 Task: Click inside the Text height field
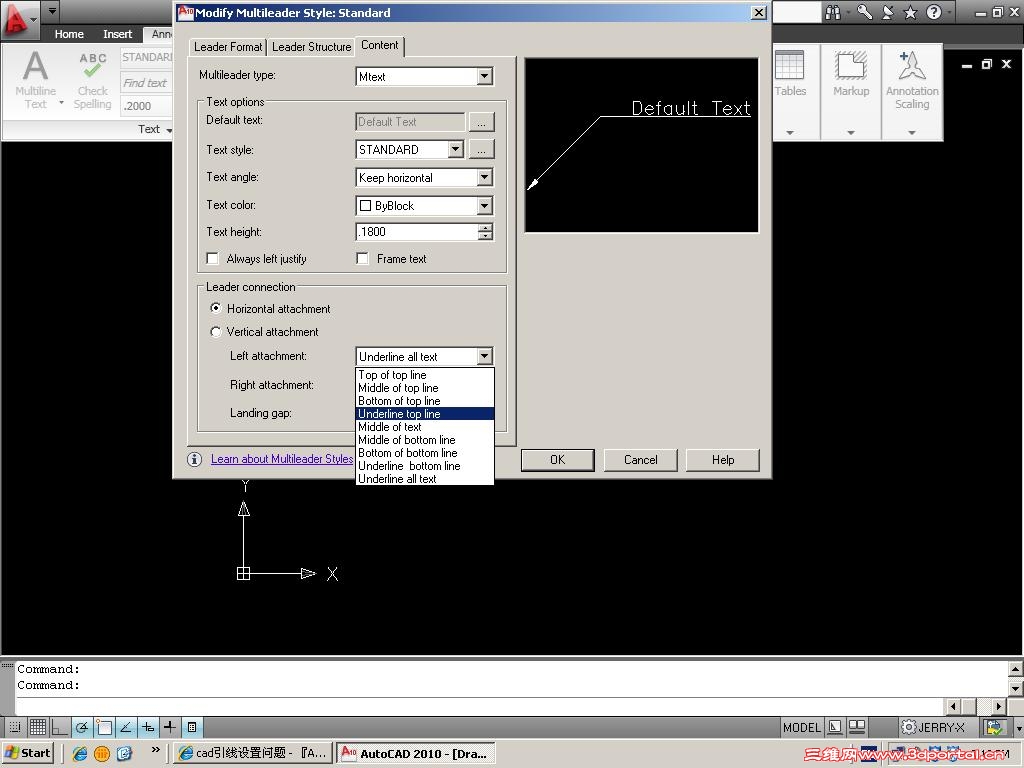(417, 232)
